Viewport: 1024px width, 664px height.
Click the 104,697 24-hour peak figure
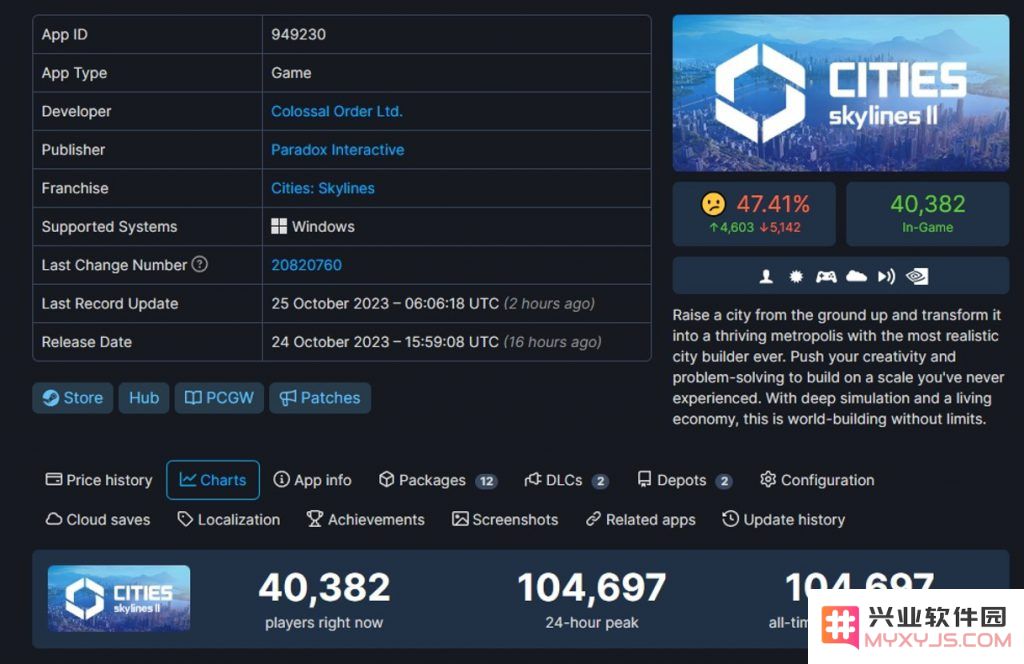(x=592, y=587)
